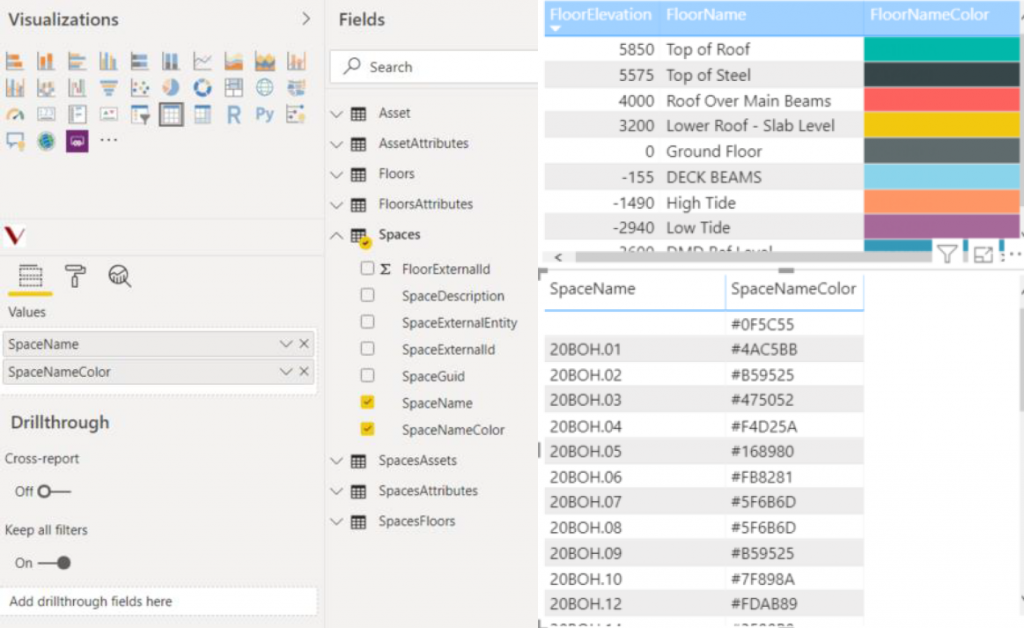Screen dimensions: 1024x628
Task: Select the ribbon chart visual
Action: click(x=45, y=87)
